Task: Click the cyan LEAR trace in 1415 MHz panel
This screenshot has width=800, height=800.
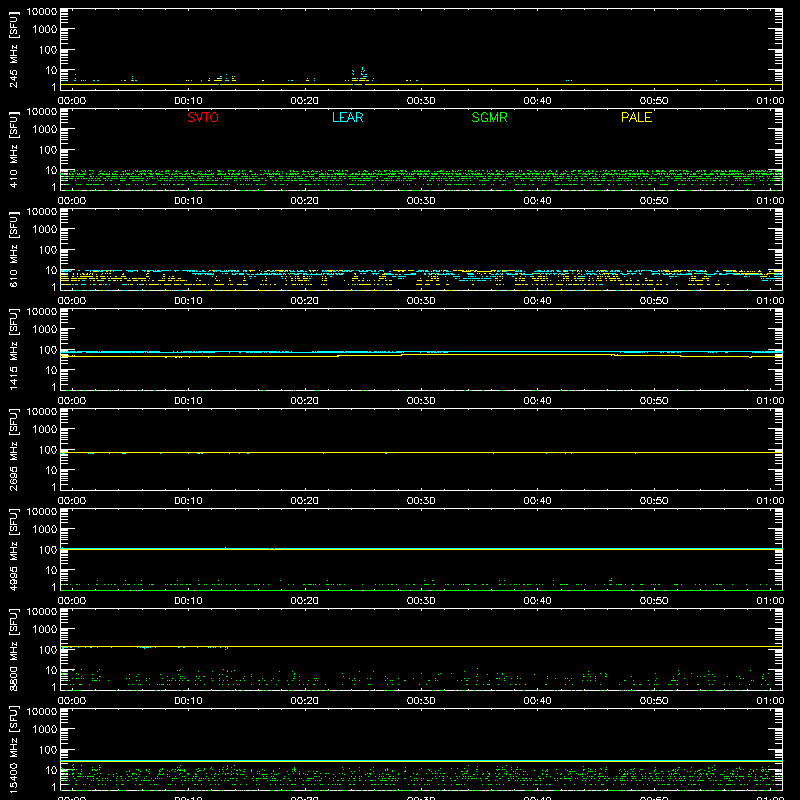Action: click(421, 352)
